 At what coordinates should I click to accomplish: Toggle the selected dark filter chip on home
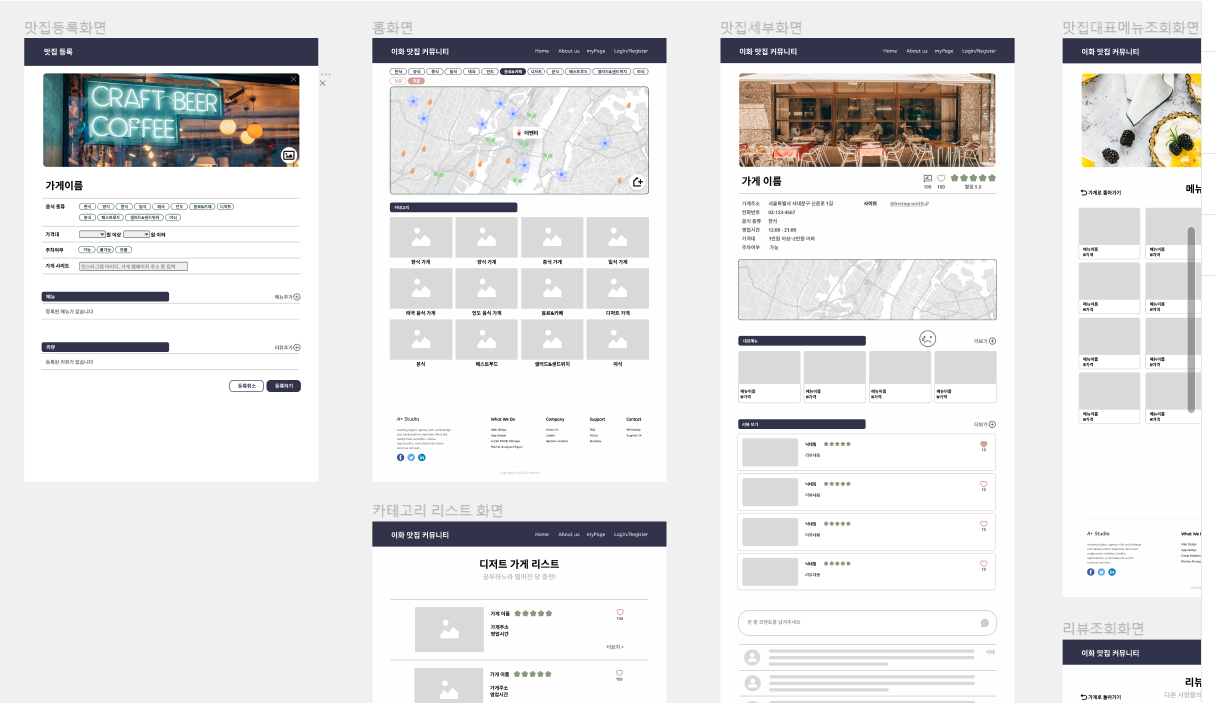513,72
